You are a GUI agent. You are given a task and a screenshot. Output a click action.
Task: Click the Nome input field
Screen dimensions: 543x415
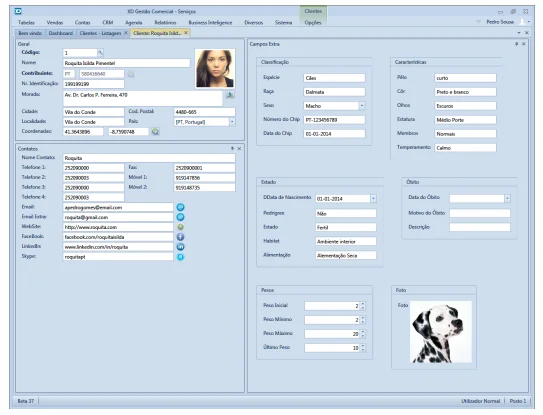126,63
